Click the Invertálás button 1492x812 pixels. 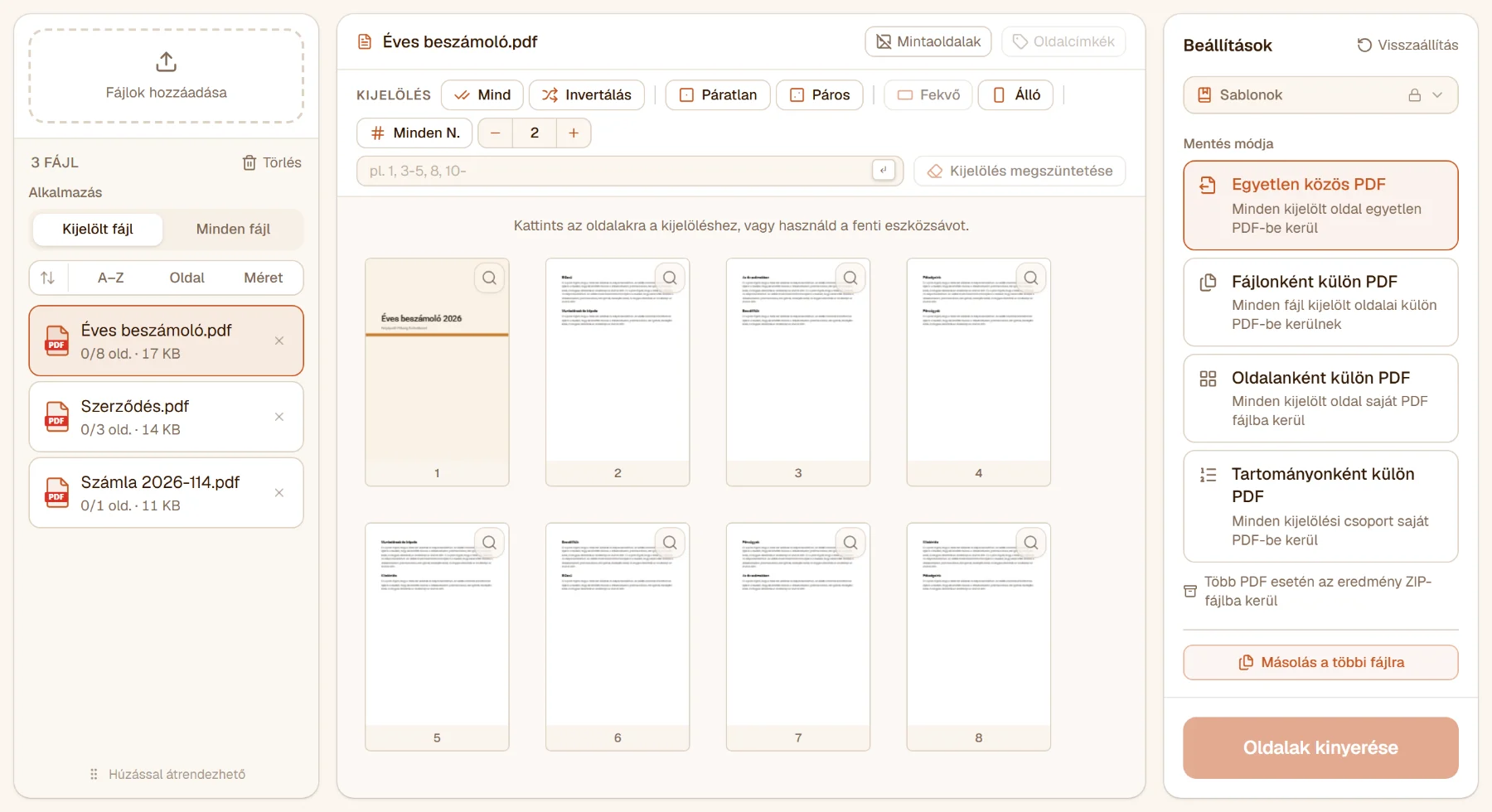click(587, 94)
